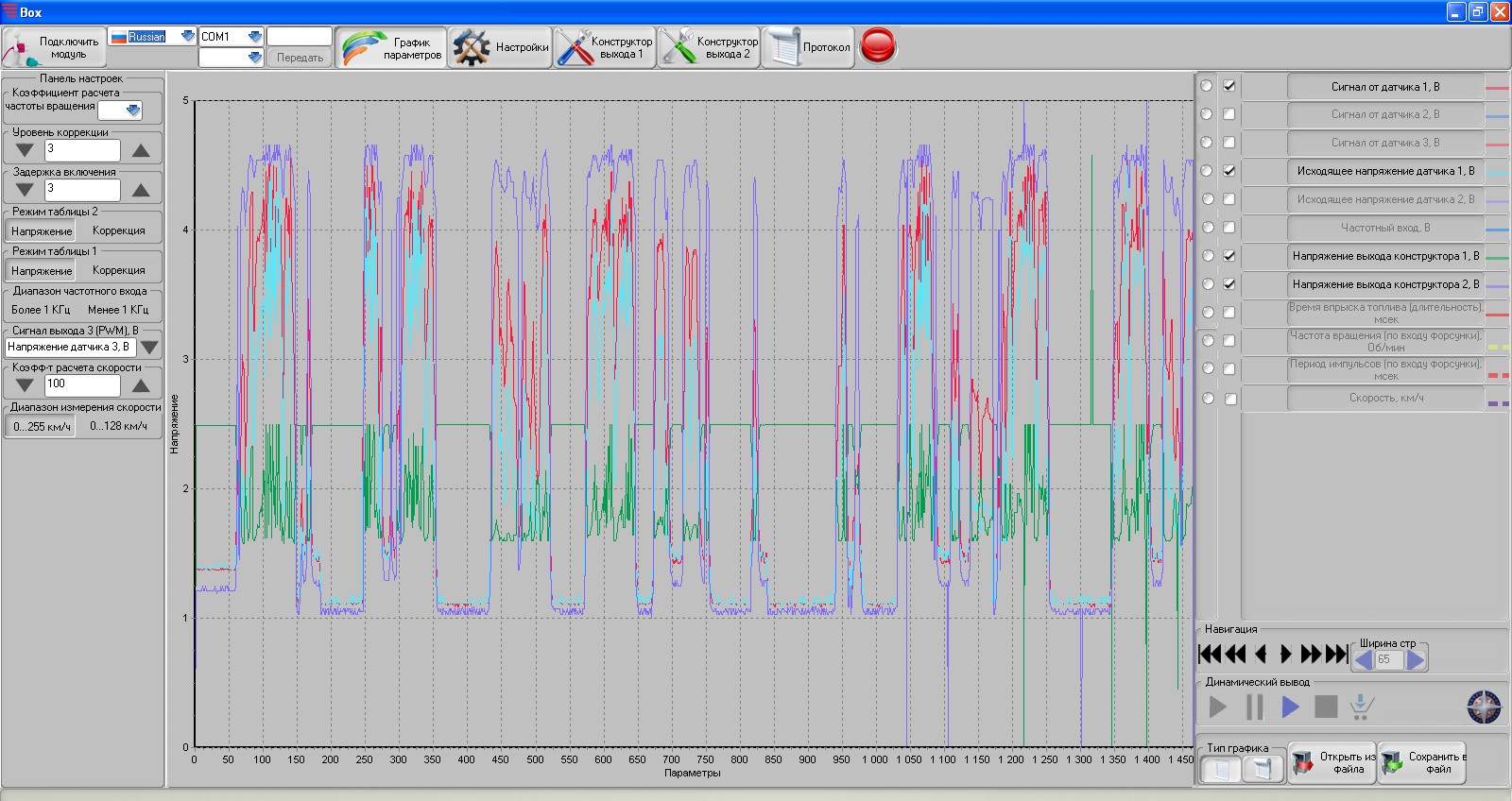1512x801 pixels.
Task: Select radio button for Частотный вход, В
Action: pos(1207,228)
